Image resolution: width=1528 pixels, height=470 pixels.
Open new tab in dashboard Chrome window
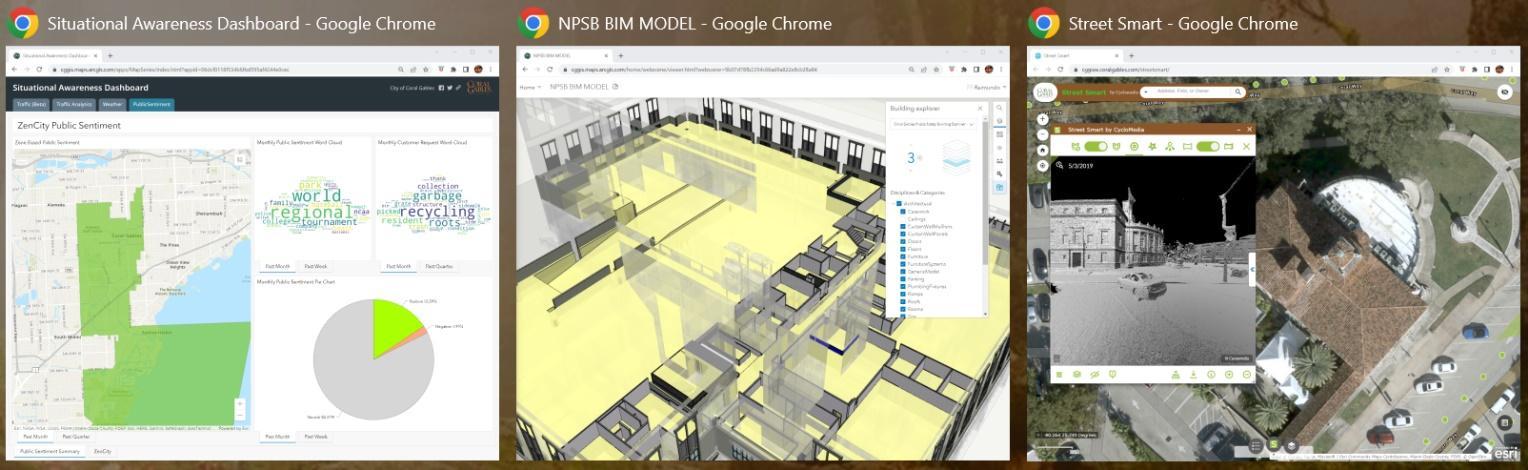coord(110,56)
